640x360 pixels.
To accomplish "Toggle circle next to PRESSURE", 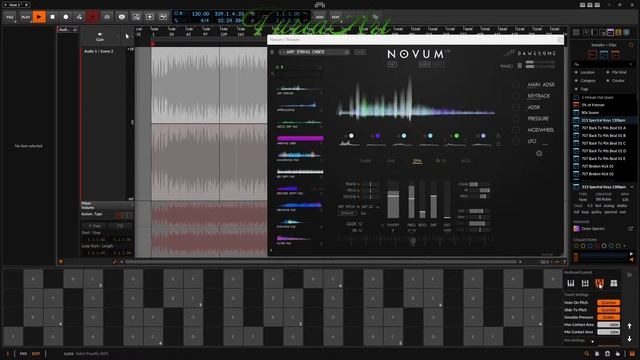I will coord(516,118).
